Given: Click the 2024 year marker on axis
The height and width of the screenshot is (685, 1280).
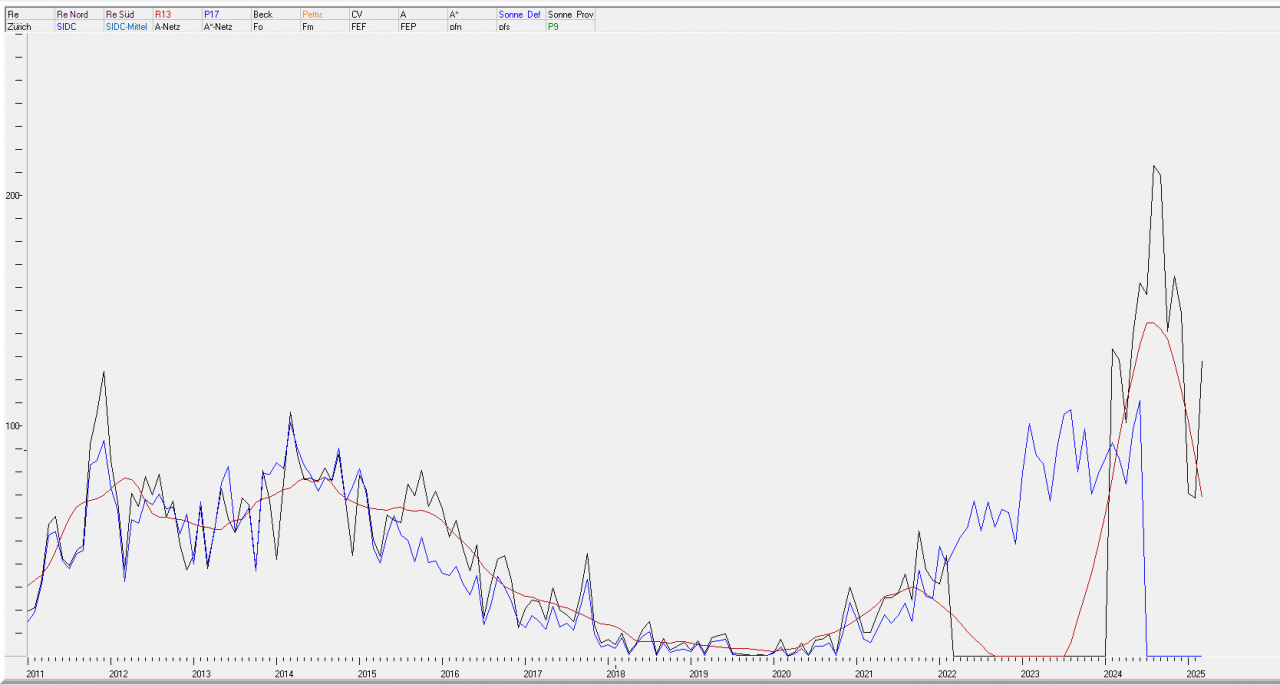Looking at the screenshot, I should click(x=1113, y=674).
